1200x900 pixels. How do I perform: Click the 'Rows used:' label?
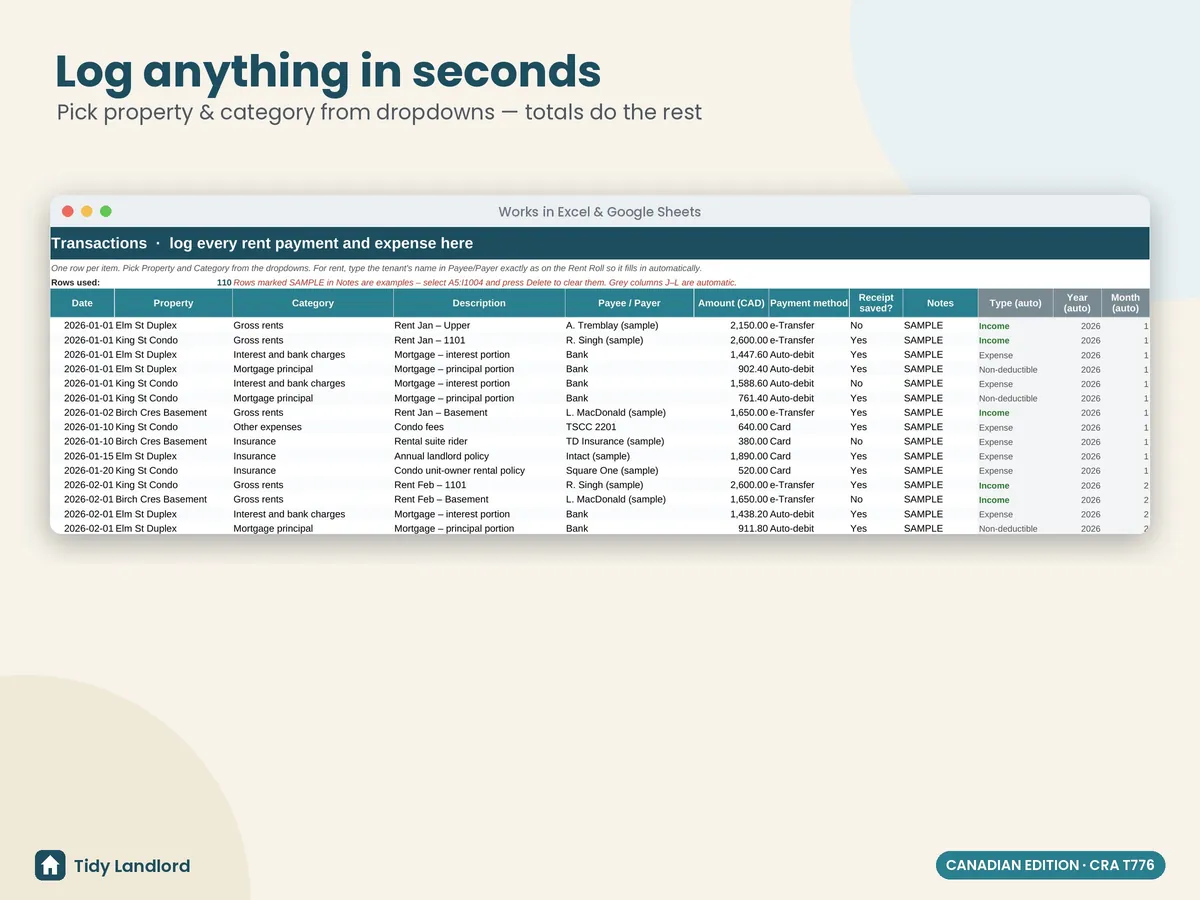tap(76, 283)
